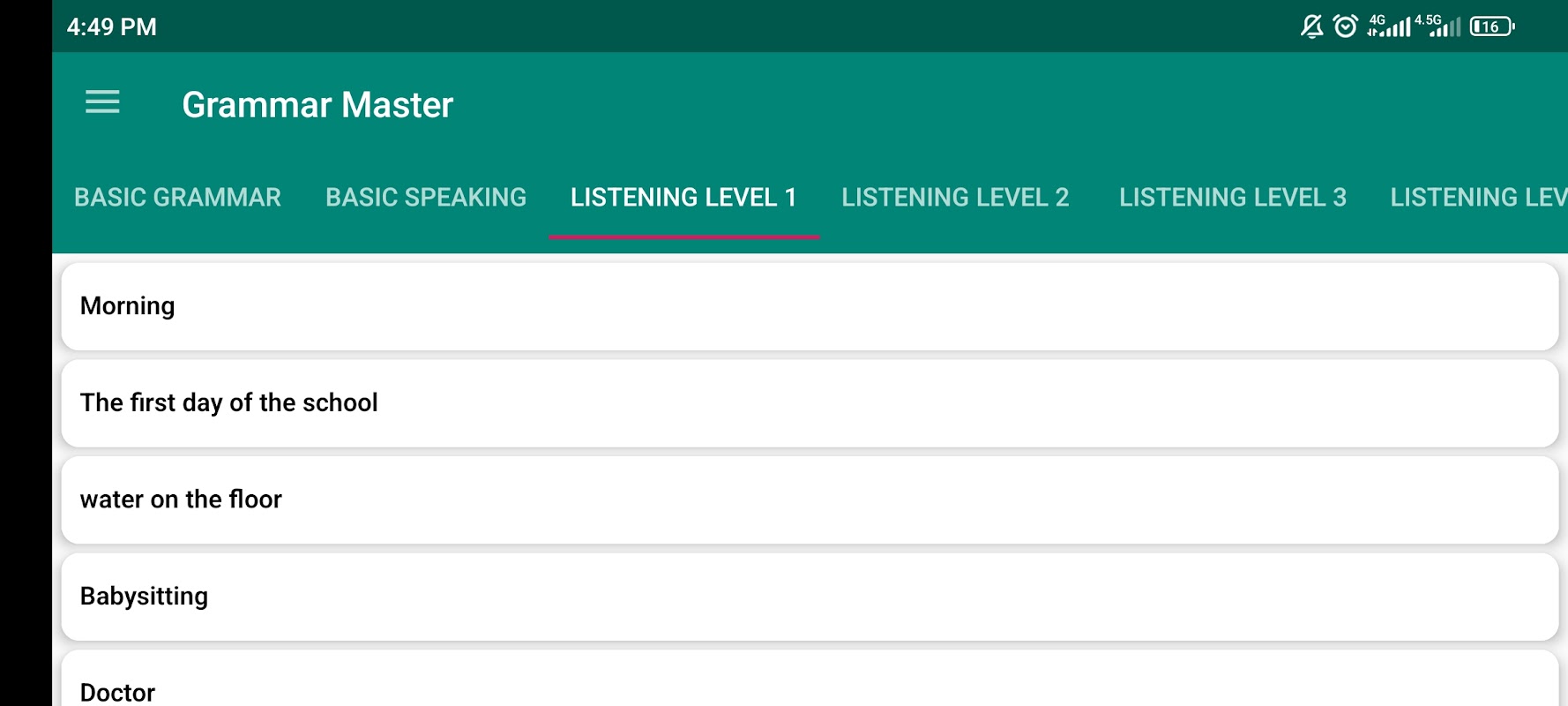Tap the battery level indicator
The width and height of the screenshot is (1568, 706).
[1492, 26]
